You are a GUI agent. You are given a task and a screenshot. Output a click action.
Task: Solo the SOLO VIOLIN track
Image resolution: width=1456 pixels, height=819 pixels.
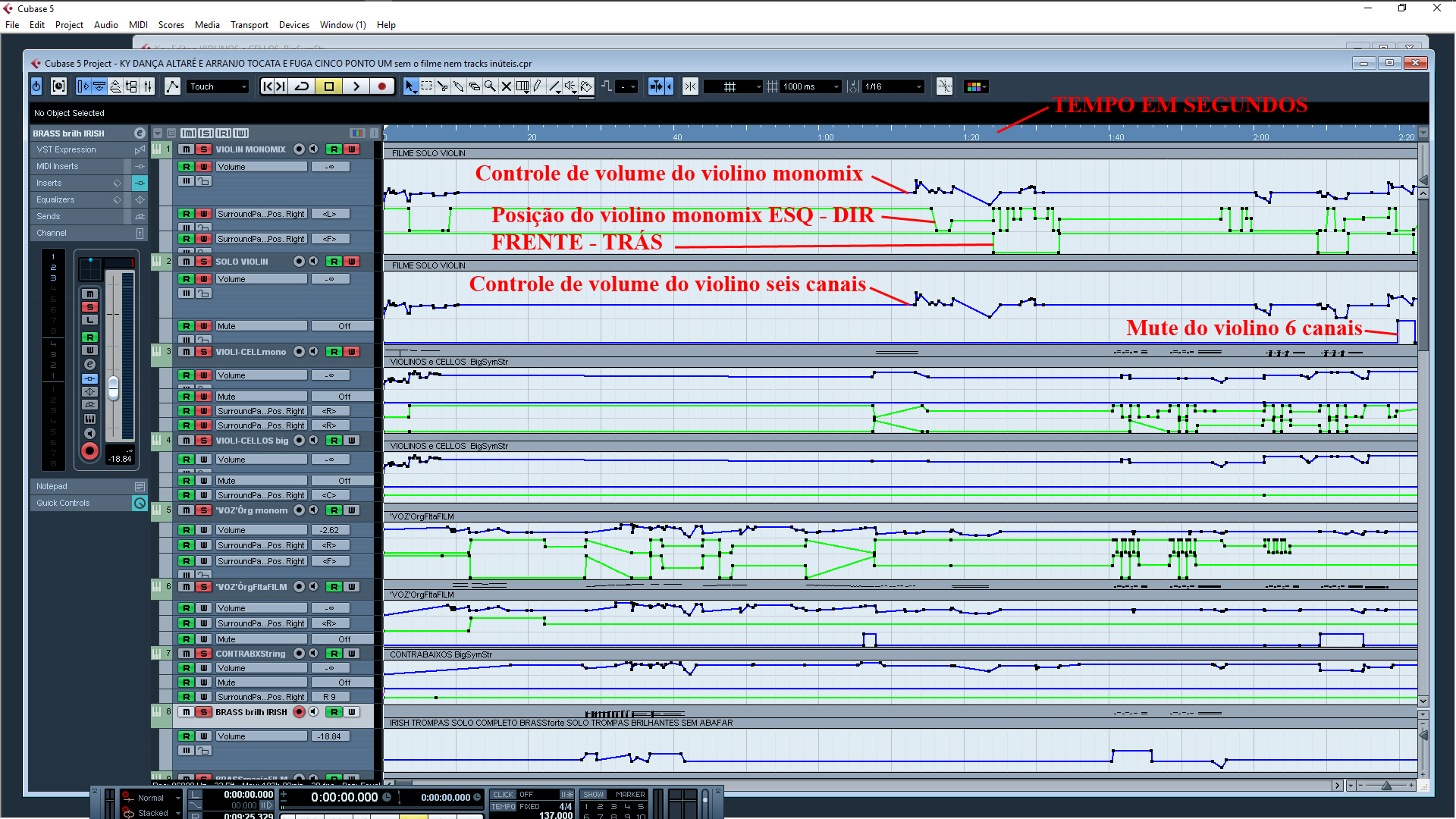[x=203, y=262]
